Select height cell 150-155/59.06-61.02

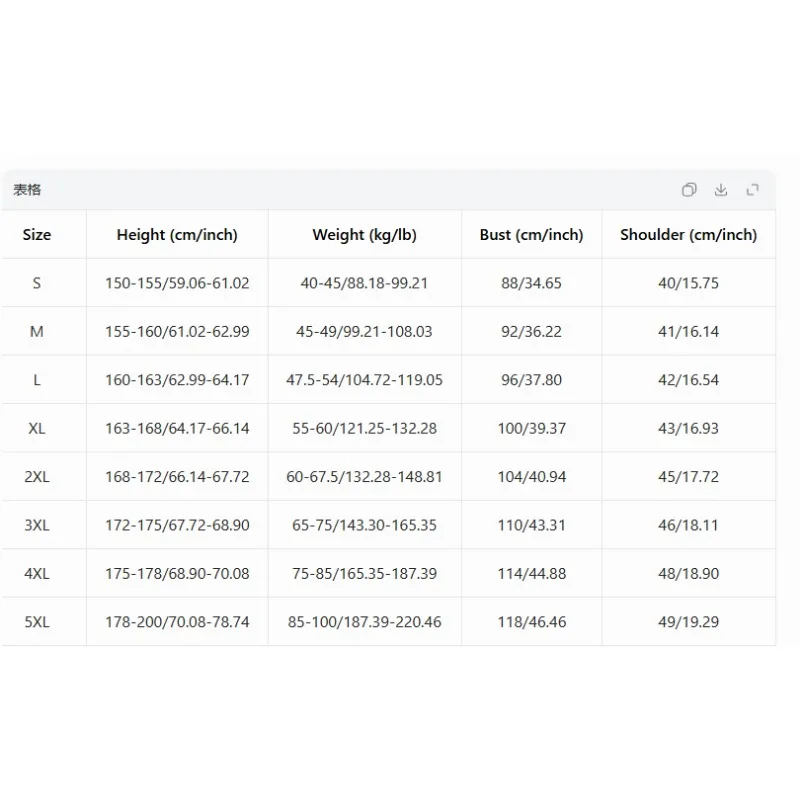pyautogui.click(x=177, y=283)
